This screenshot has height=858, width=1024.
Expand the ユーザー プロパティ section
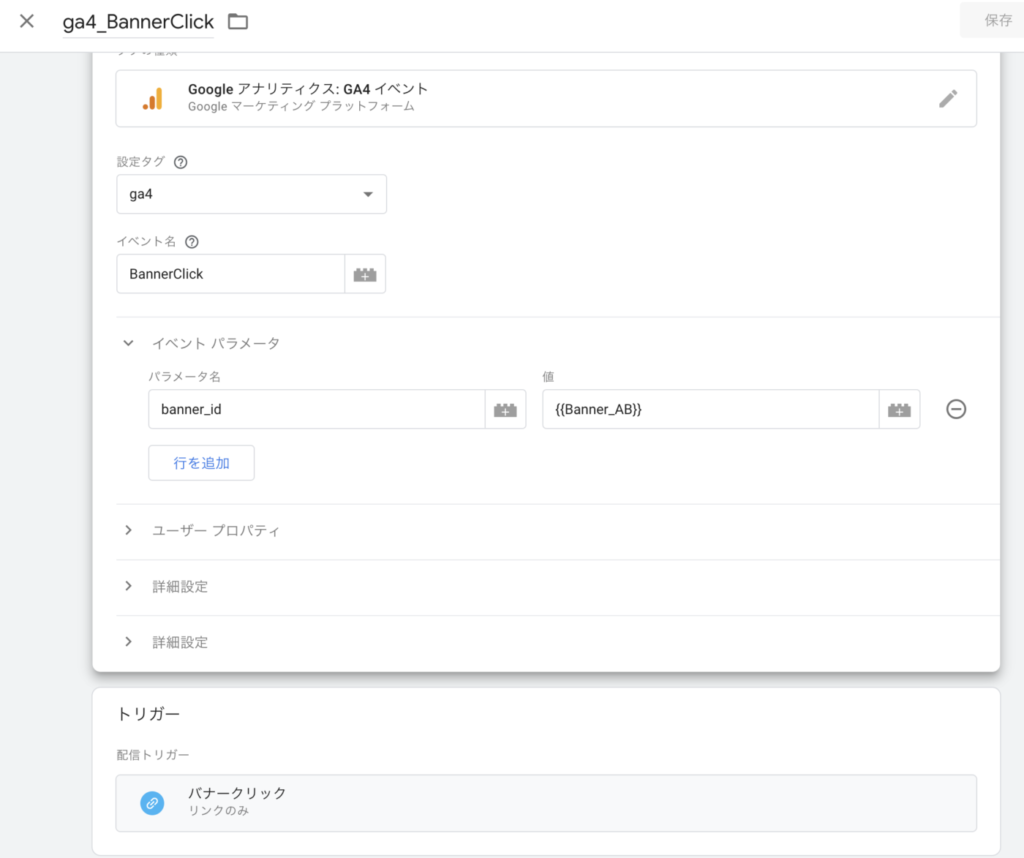pos(128,531)
